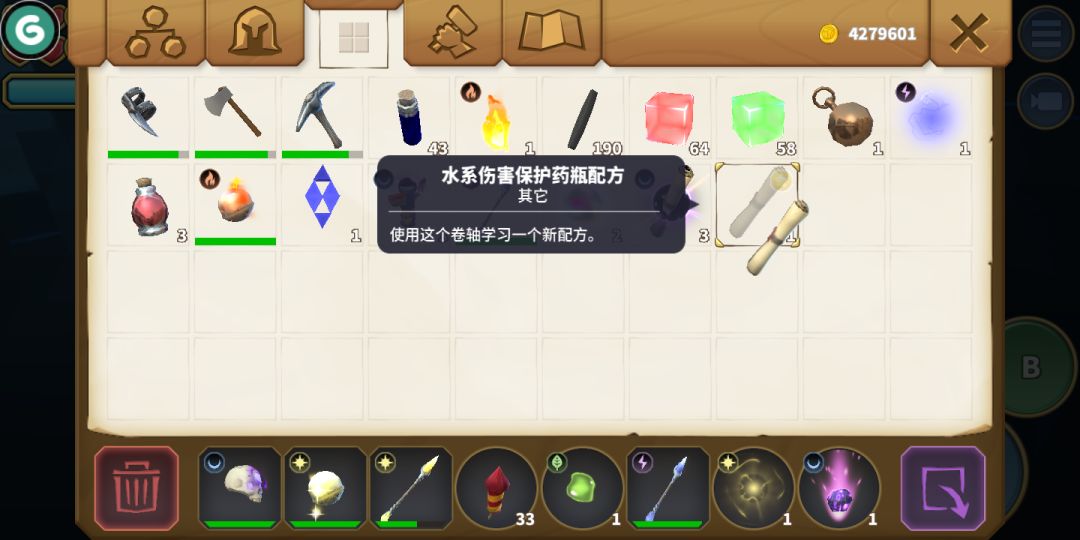
Task: Switch to the crafting hammer tab
Action: 453,32
